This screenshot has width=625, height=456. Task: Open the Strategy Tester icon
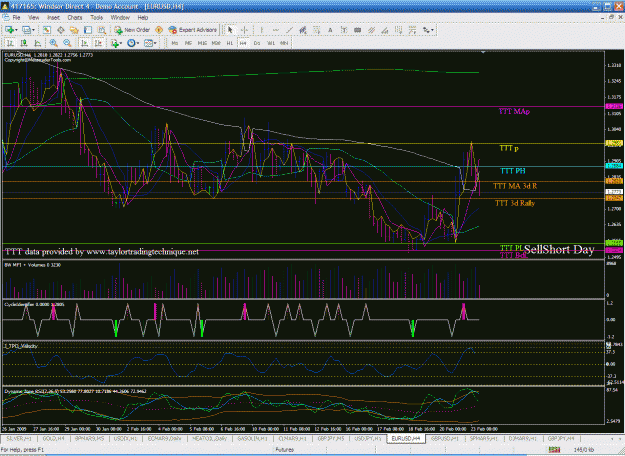click(102, 30)
